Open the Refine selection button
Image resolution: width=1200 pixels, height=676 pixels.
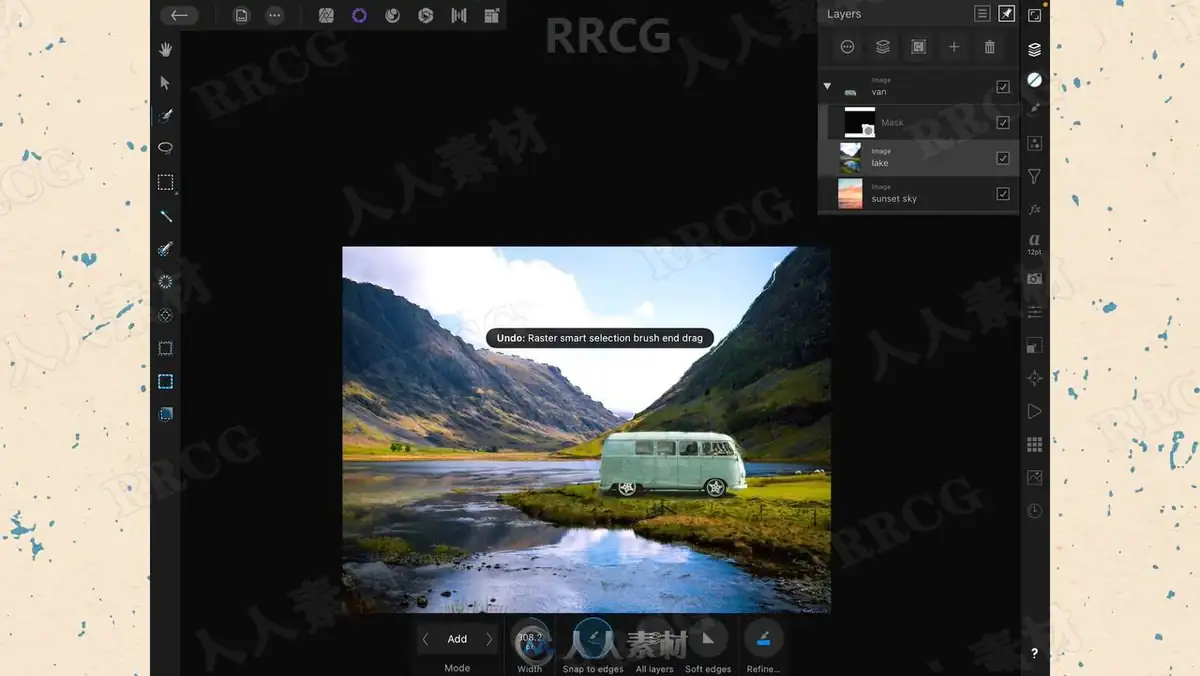pos(763,638)
